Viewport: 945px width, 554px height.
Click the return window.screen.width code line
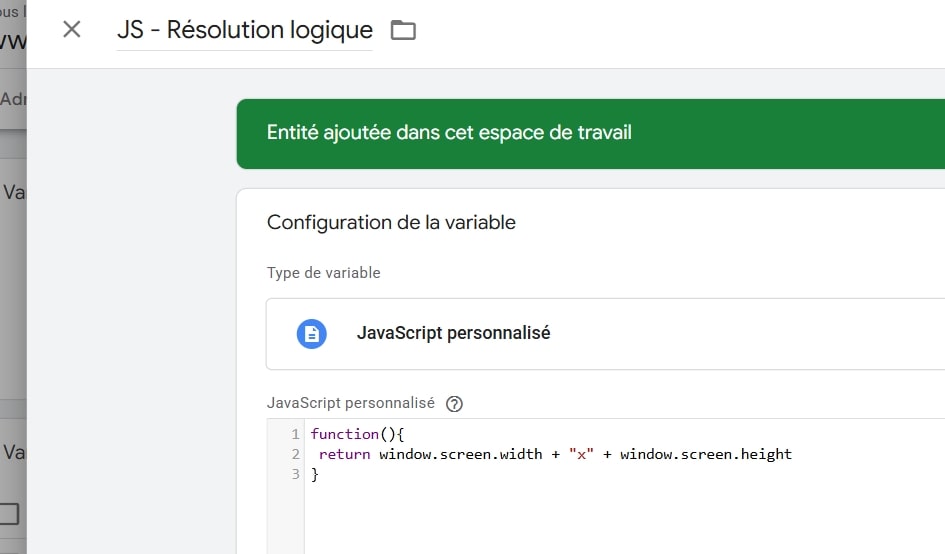coord(555,454)
